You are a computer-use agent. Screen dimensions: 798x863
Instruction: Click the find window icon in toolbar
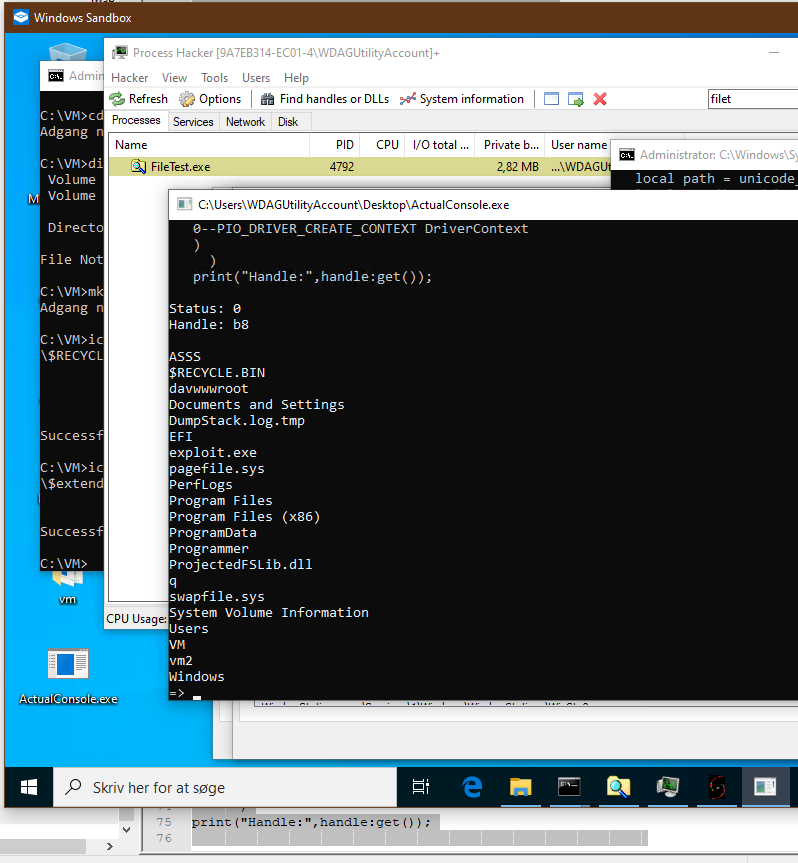point(551,99)
